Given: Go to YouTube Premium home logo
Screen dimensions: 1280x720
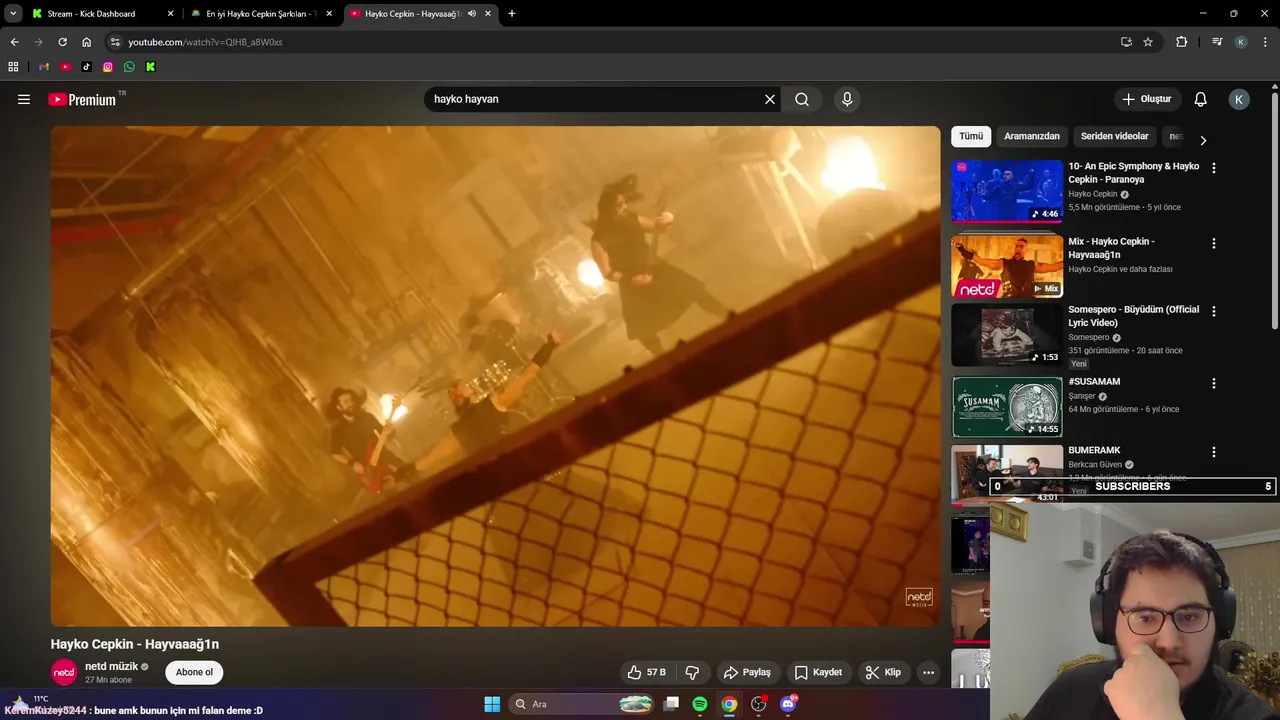Looking at the screenshot, I should point(82,99).
